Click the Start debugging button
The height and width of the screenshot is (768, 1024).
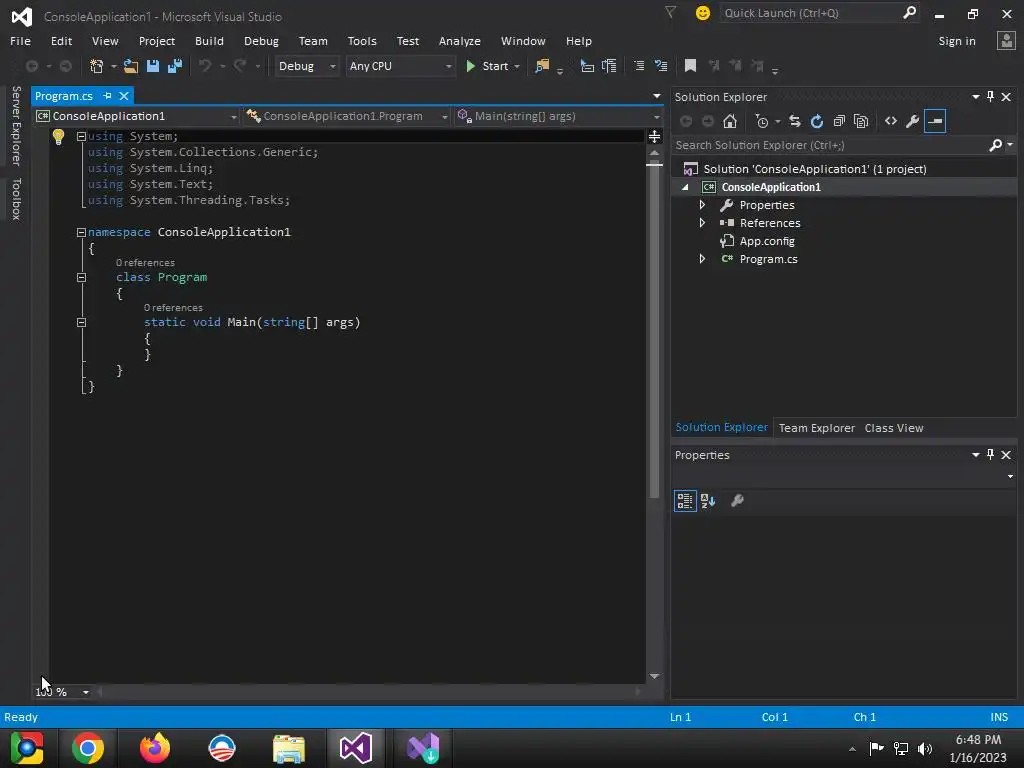(487, 66)
